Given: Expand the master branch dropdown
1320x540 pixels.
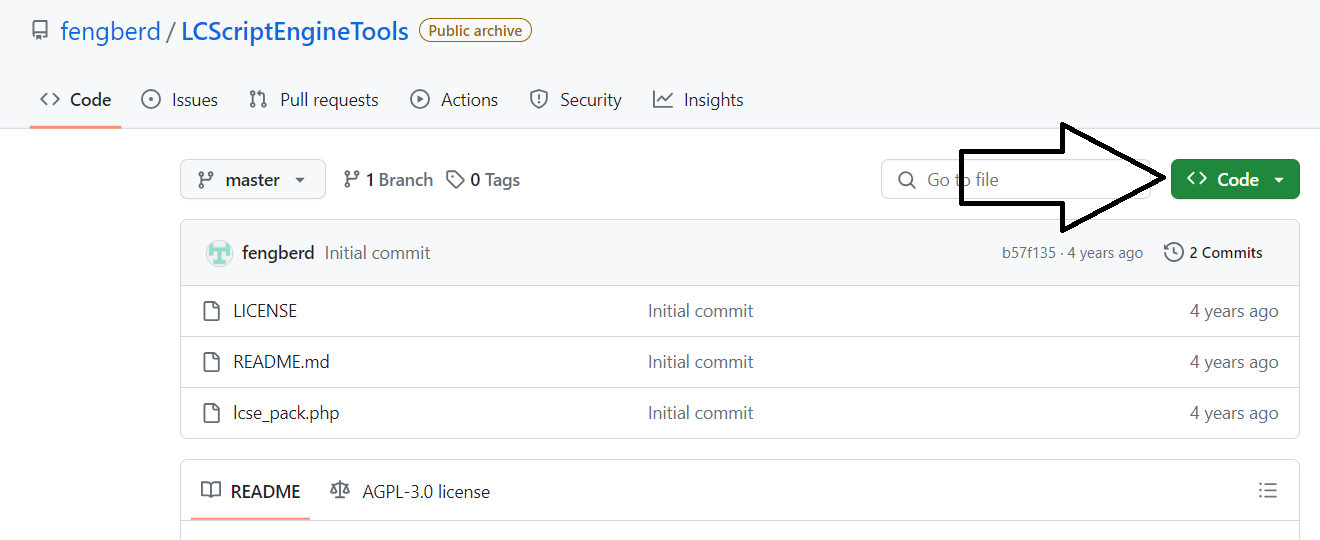Looking at the screenshot, I should coord(253,180).
